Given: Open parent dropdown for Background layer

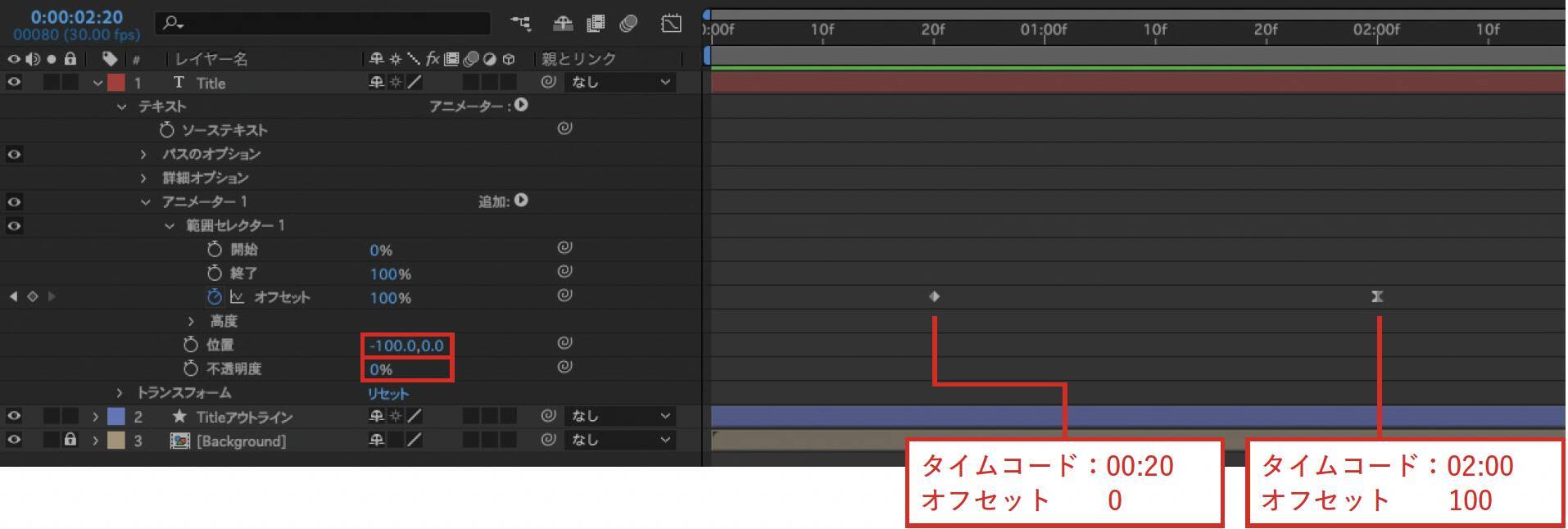Looking at the screenshot, I should pos(620,440).
